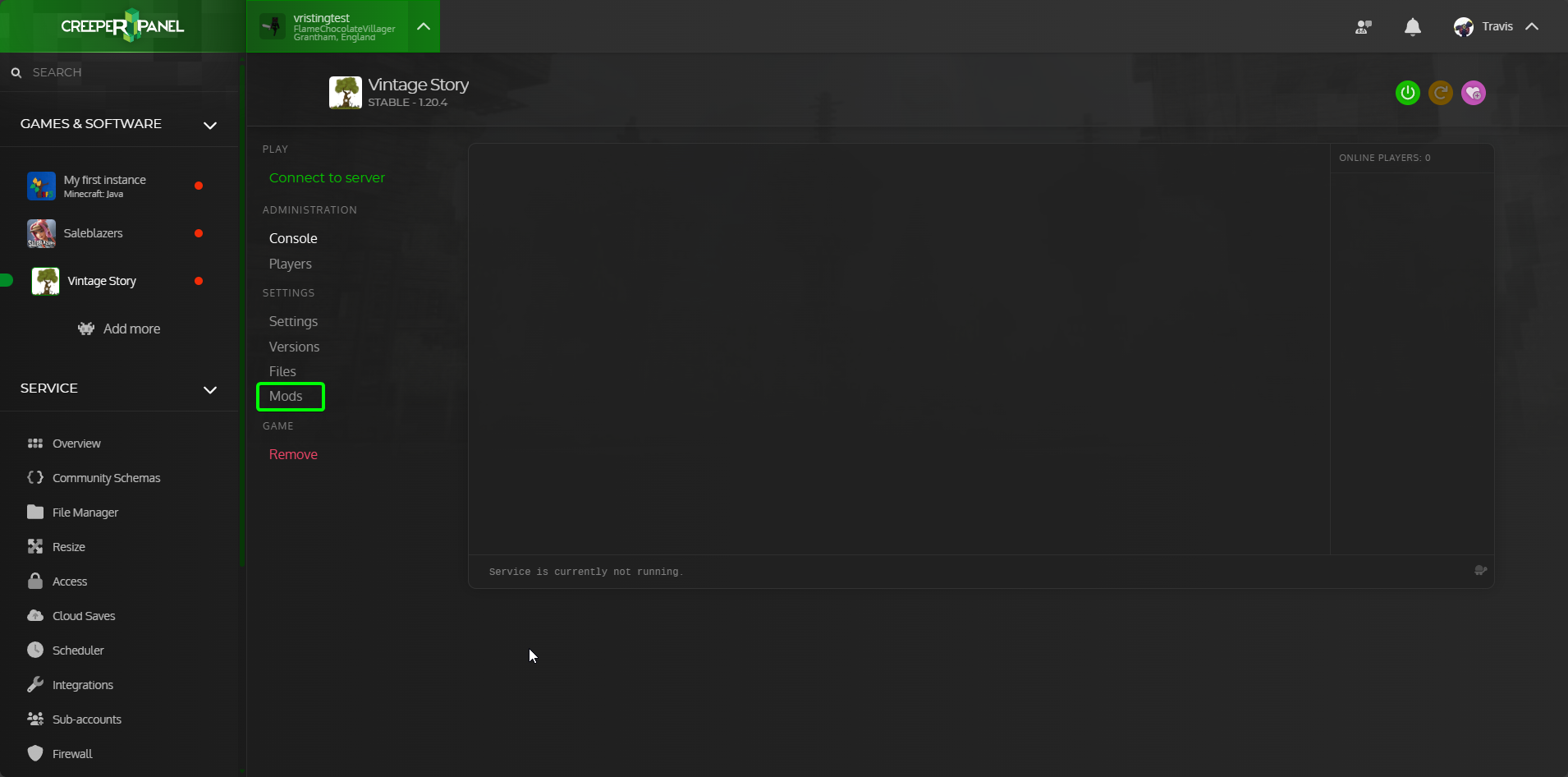Screen dimensions: 1568x777
Task: Open Cloud Saves label
Action: (x=84, y=616)
